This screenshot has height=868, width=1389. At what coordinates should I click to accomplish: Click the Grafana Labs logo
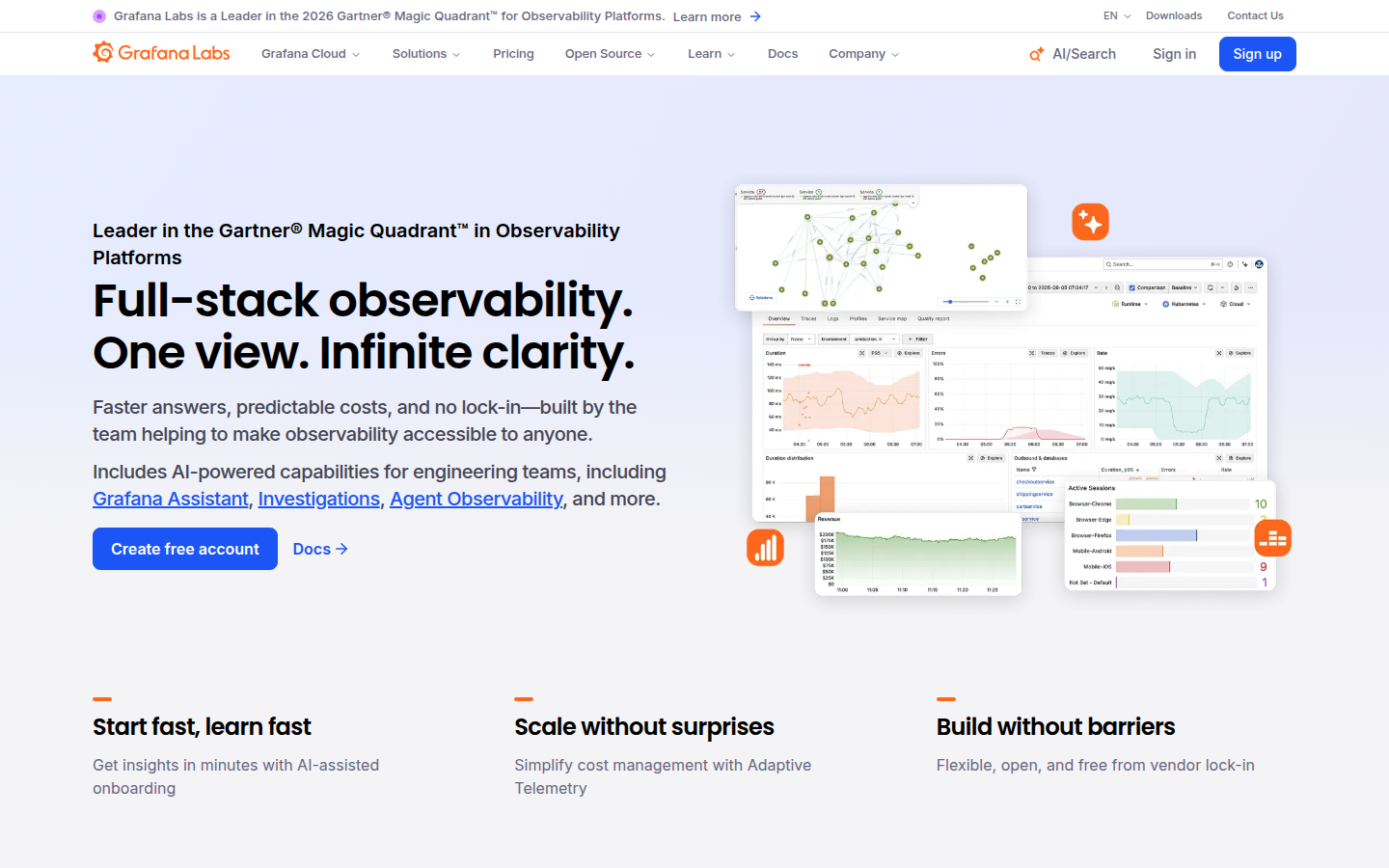[x=161, y=53]
